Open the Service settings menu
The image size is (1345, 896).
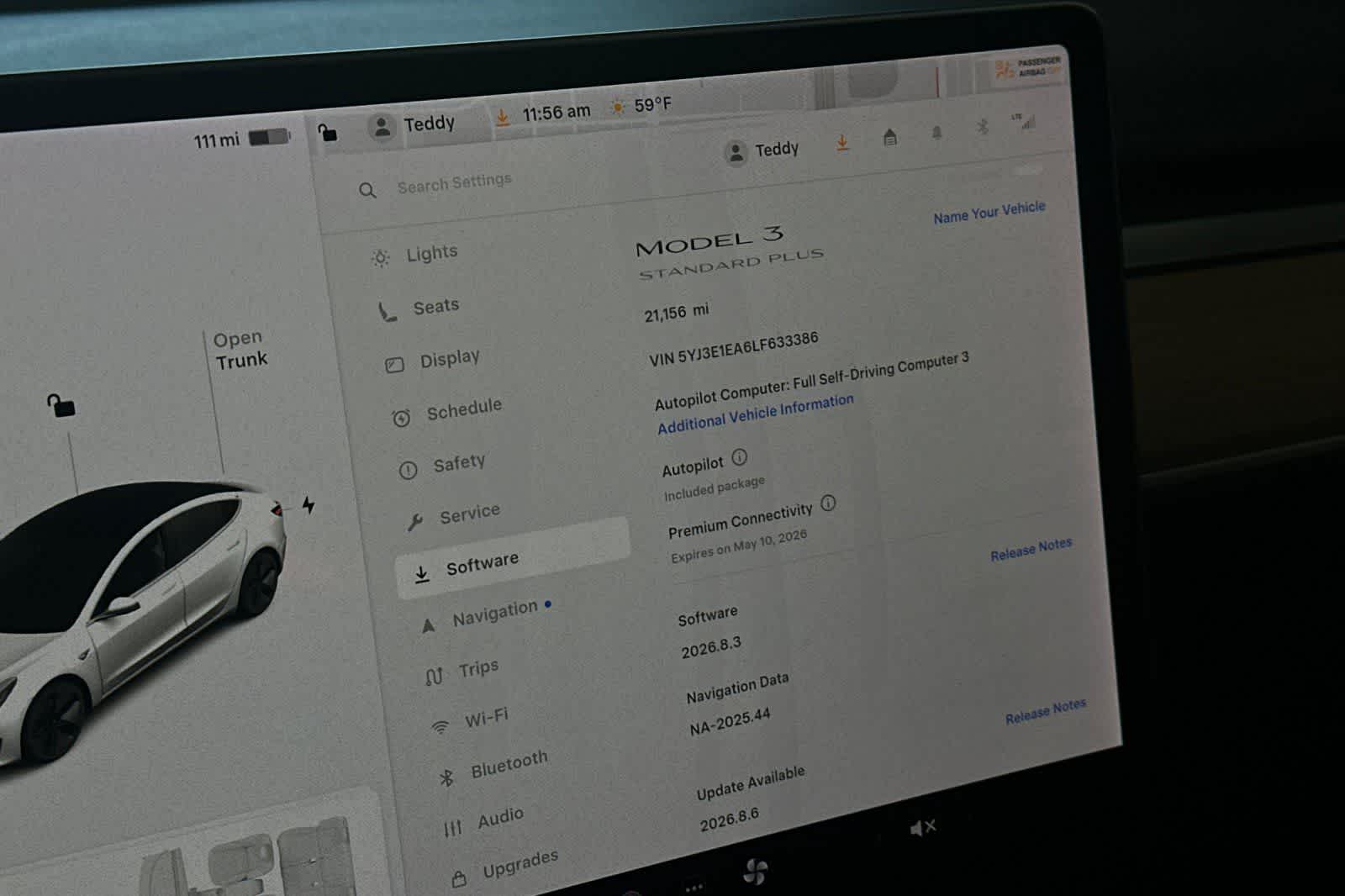[453, 516]
